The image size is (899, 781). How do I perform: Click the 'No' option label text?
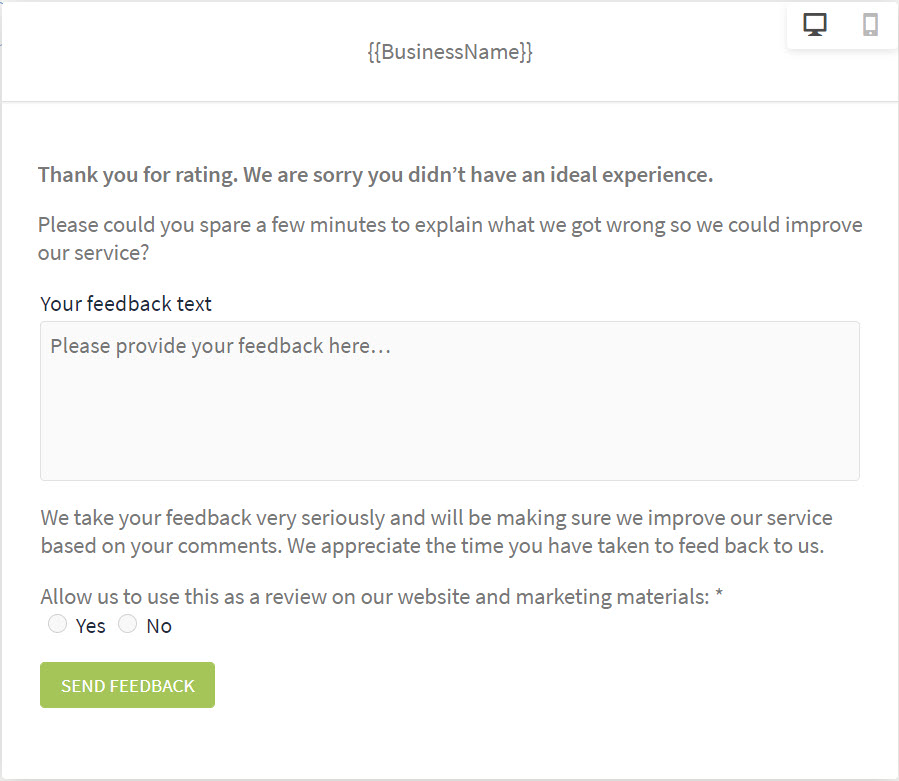pos(159,626)
